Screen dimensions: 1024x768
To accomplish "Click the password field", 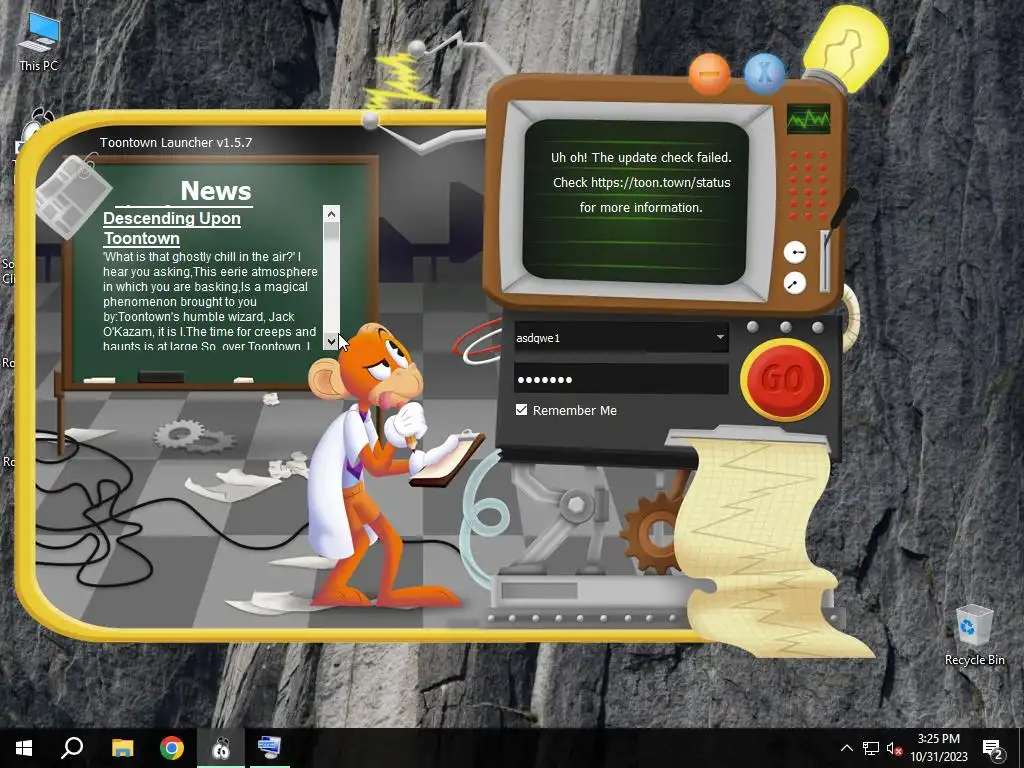I will tap(621, 379).
